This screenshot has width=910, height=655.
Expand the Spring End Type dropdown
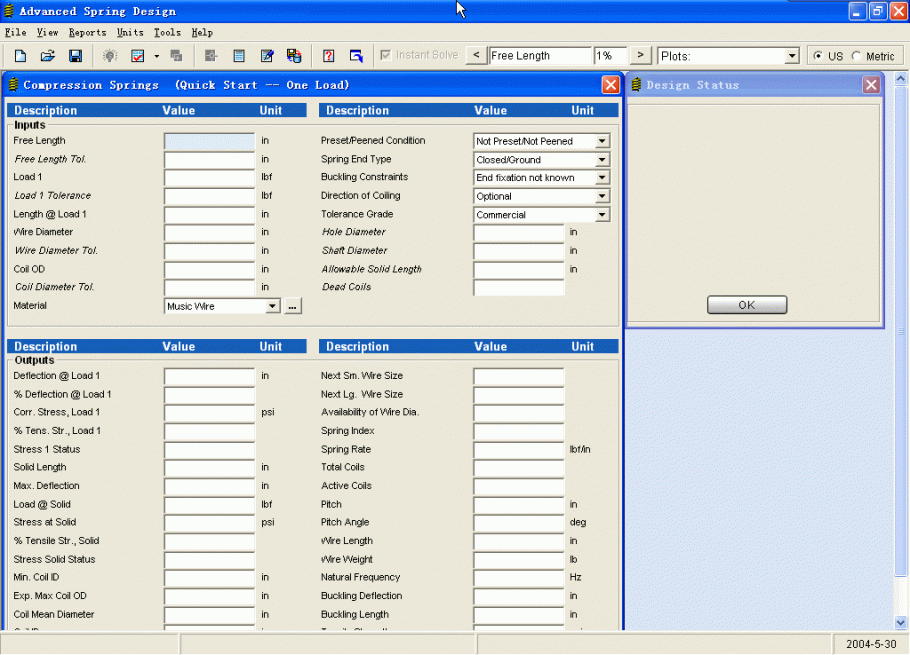pos(603,159)
